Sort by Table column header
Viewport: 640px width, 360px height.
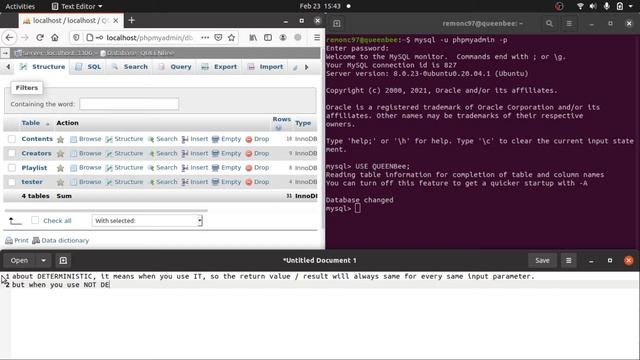point(31,123)
